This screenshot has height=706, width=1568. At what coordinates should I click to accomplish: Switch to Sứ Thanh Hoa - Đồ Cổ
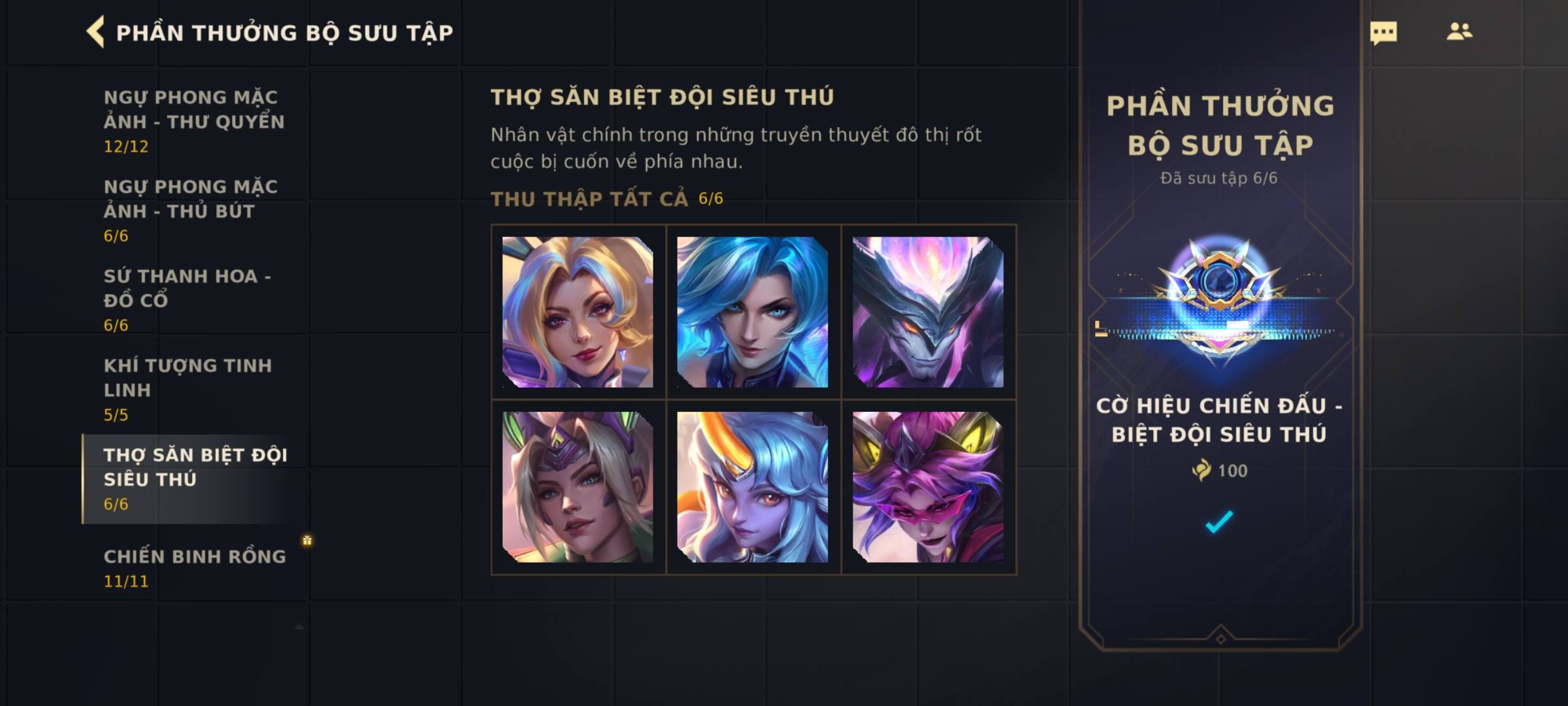click(x=194, y=300)
